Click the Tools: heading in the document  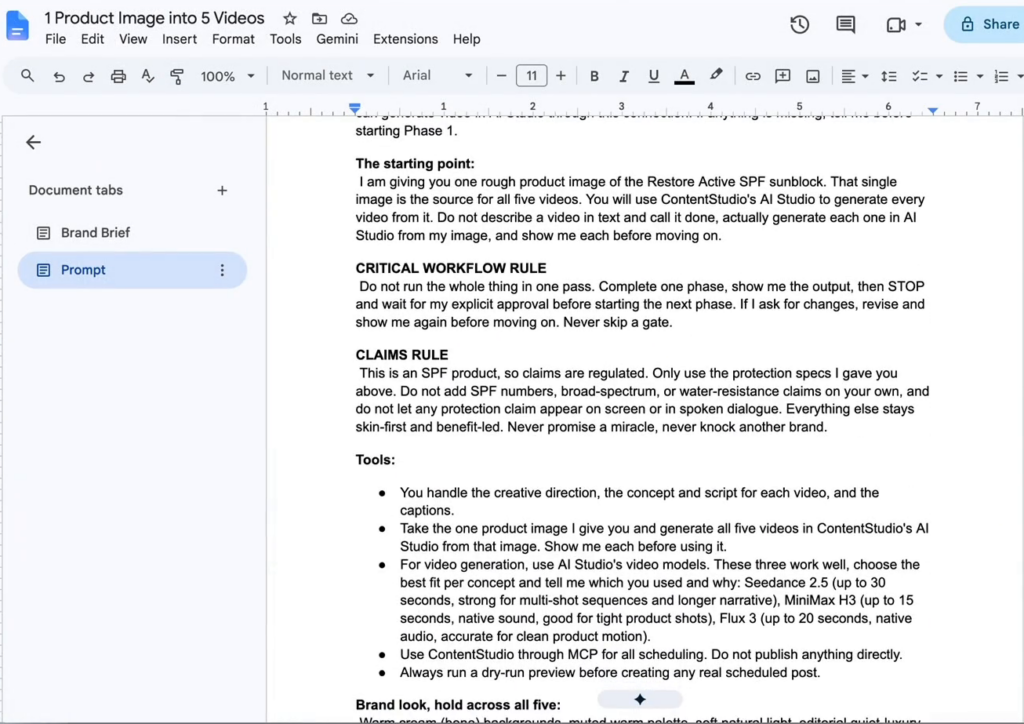click(375, 460)
